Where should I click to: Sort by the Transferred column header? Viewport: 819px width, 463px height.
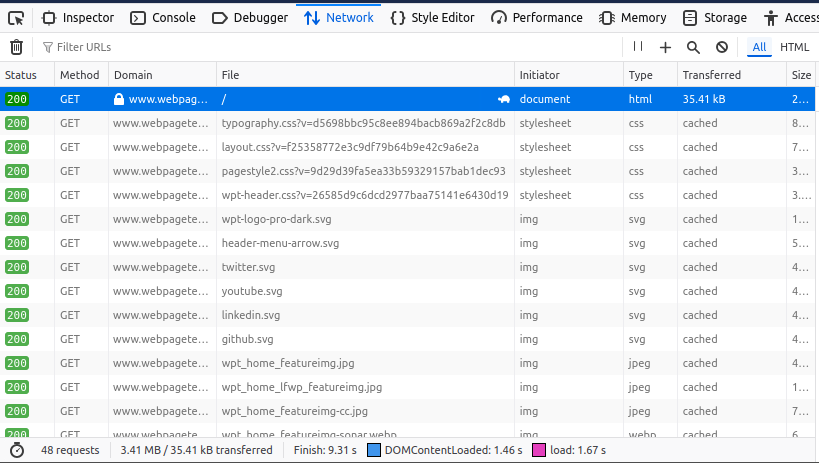tap(732, 75)
